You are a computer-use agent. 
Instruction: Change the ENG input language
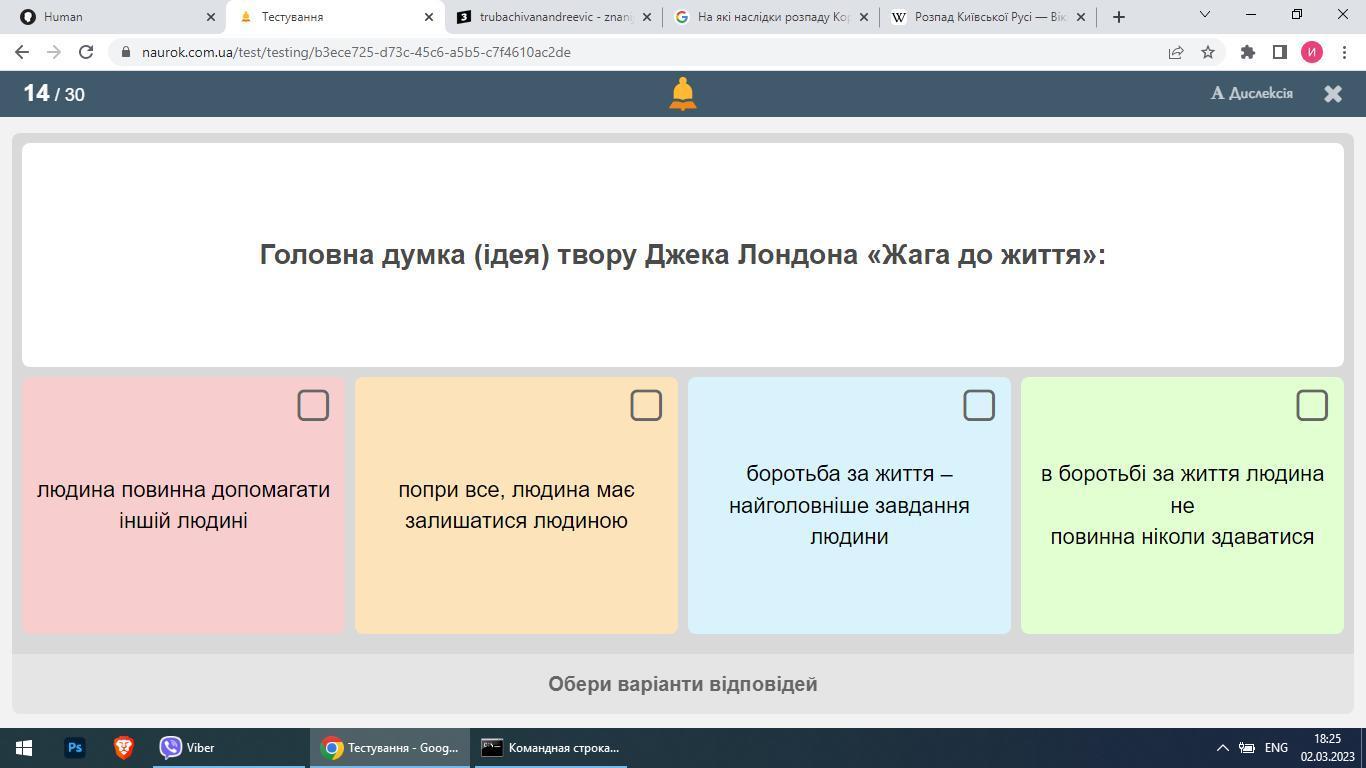tap(1276, 748)
